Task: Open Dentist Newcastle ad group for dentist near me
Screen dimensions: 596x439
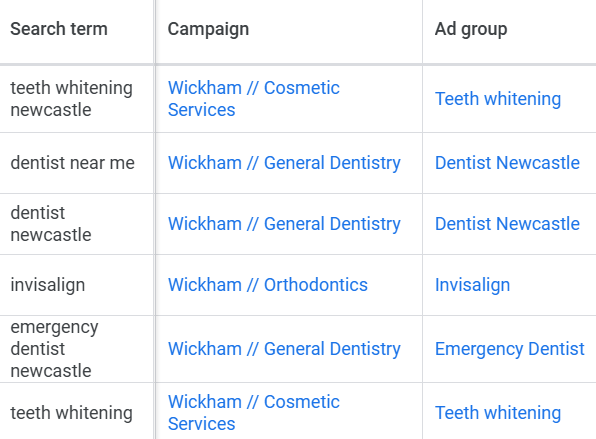Action: 507,163
